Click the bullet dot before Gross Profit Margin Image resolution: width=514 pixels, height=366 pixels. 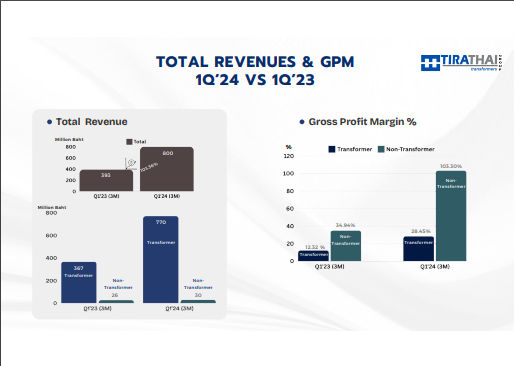pyautogui.click(x=302, y=122)
